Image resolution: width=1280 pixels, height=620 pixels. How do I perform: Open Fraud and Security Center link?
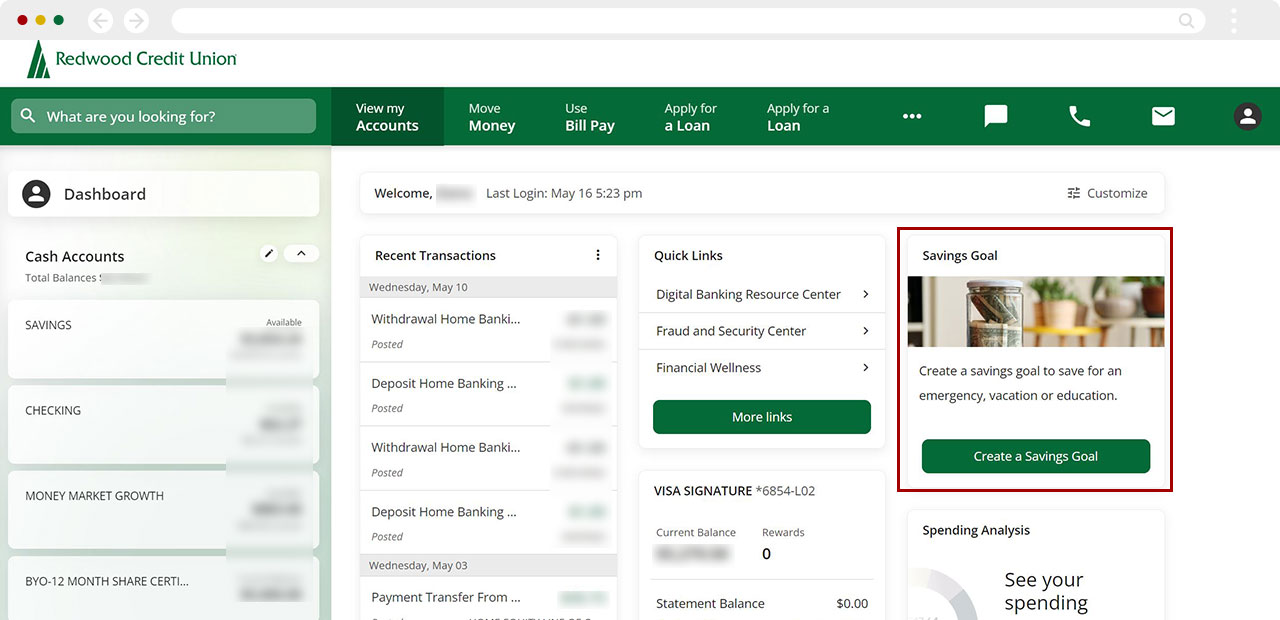731,331
